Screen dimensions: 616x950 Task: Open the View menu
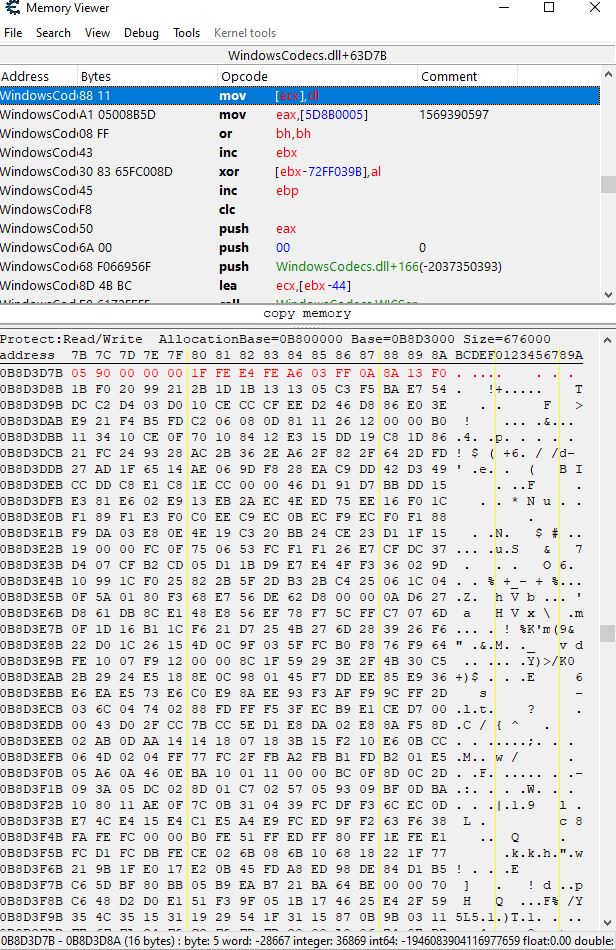(x=98, y=33)
